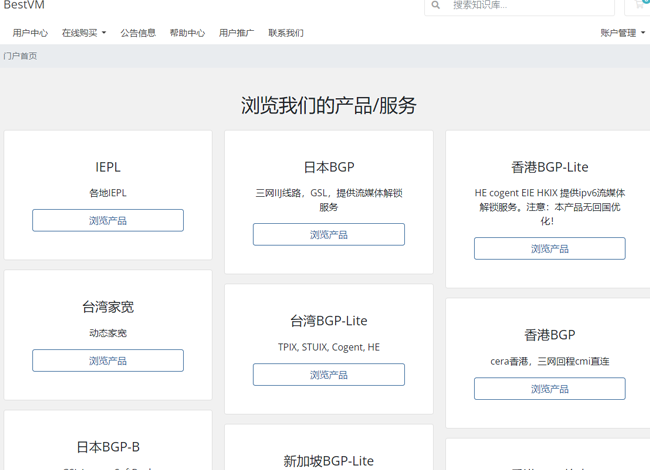Open the 联系我们 contact page
650x470 pixels.
point(286,33)
